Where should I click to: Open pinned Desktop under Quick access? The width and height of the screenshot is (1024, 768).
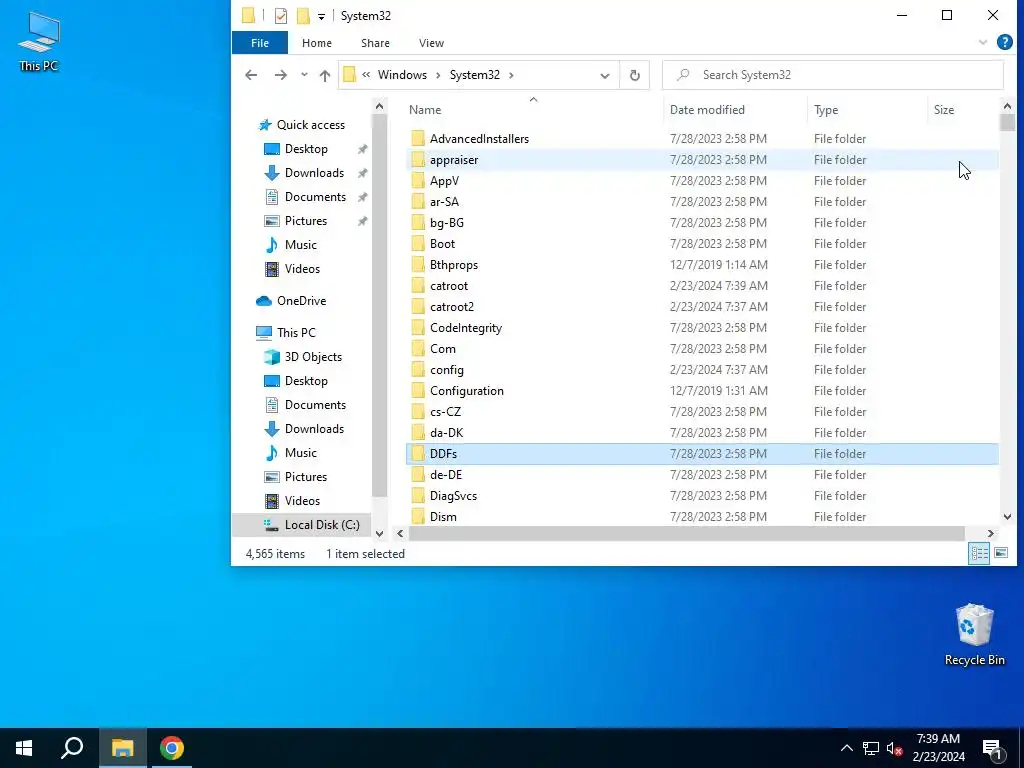(x=306, y=149)
